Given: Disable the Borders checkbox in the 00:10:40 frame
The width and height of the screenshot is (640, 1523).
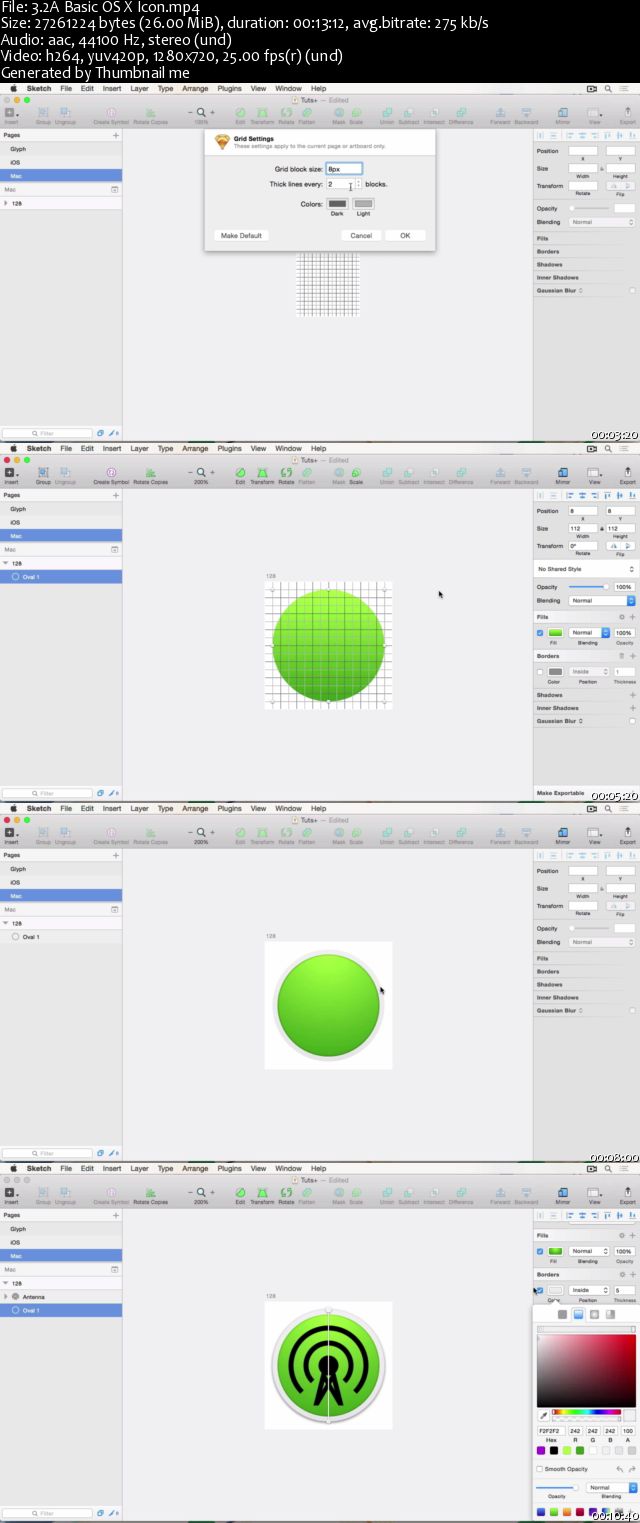Looking at the screenshot, I should 541,1290.
